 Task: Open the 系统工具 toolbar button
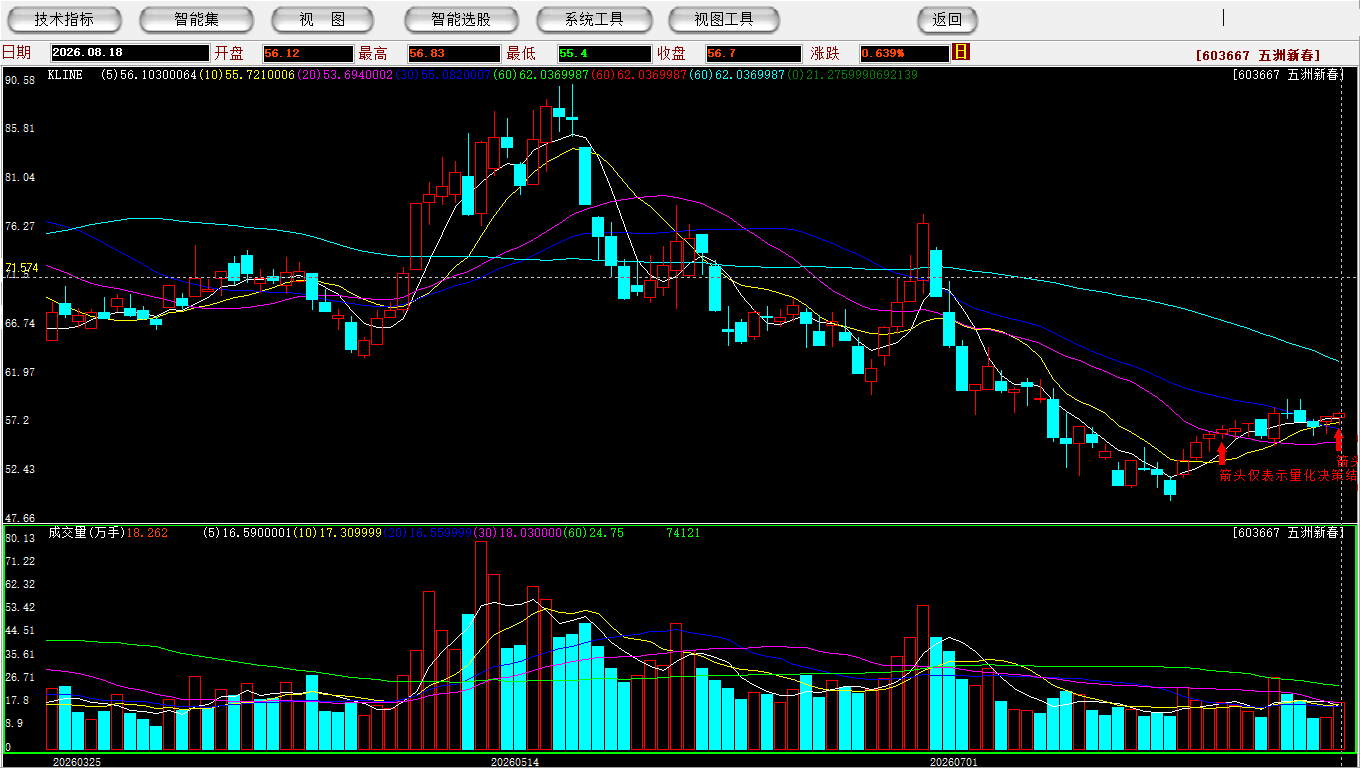[x=594, y=19]
